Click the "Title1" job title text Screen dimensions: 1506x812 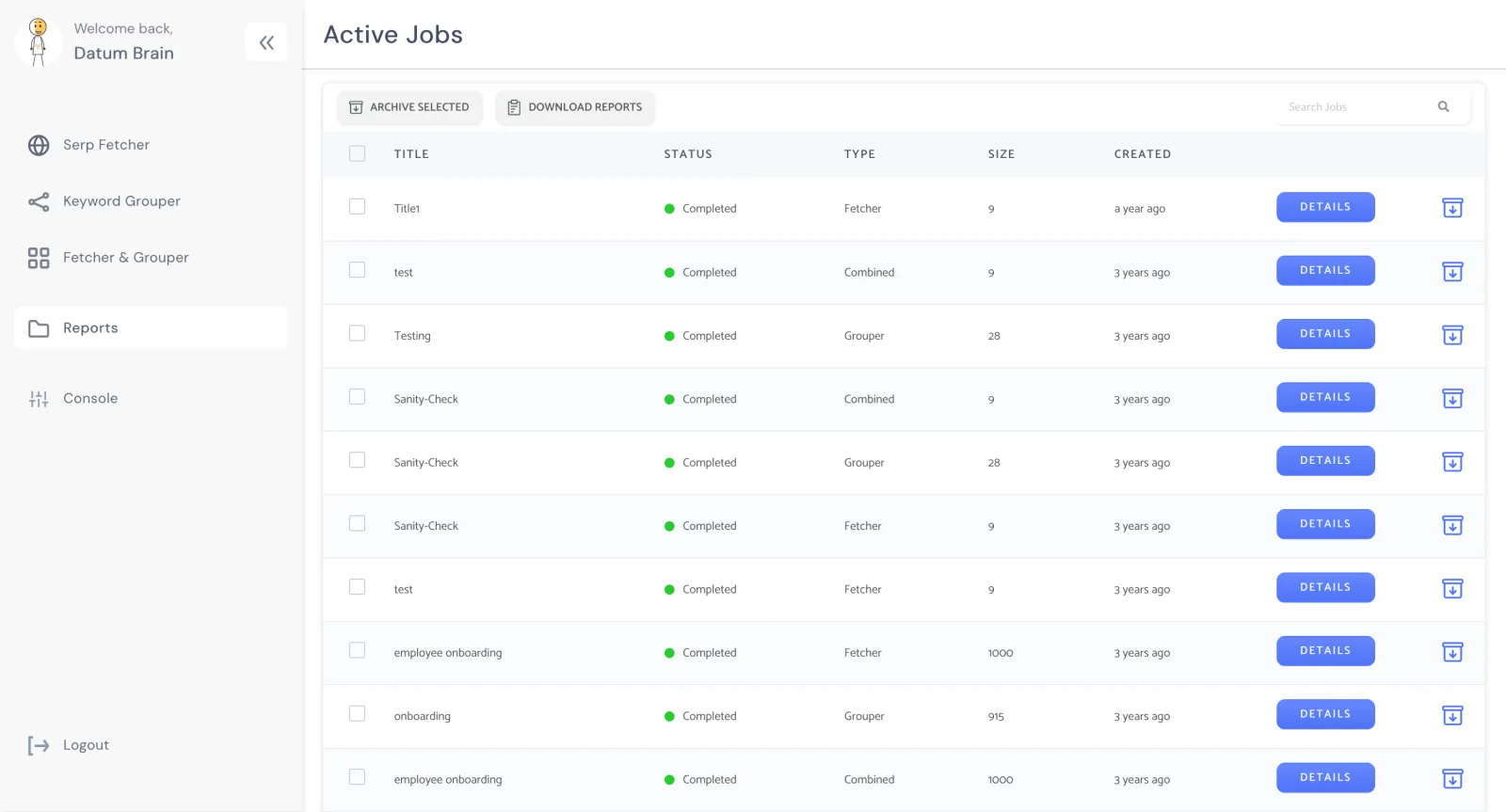click(x=407, y=209)
